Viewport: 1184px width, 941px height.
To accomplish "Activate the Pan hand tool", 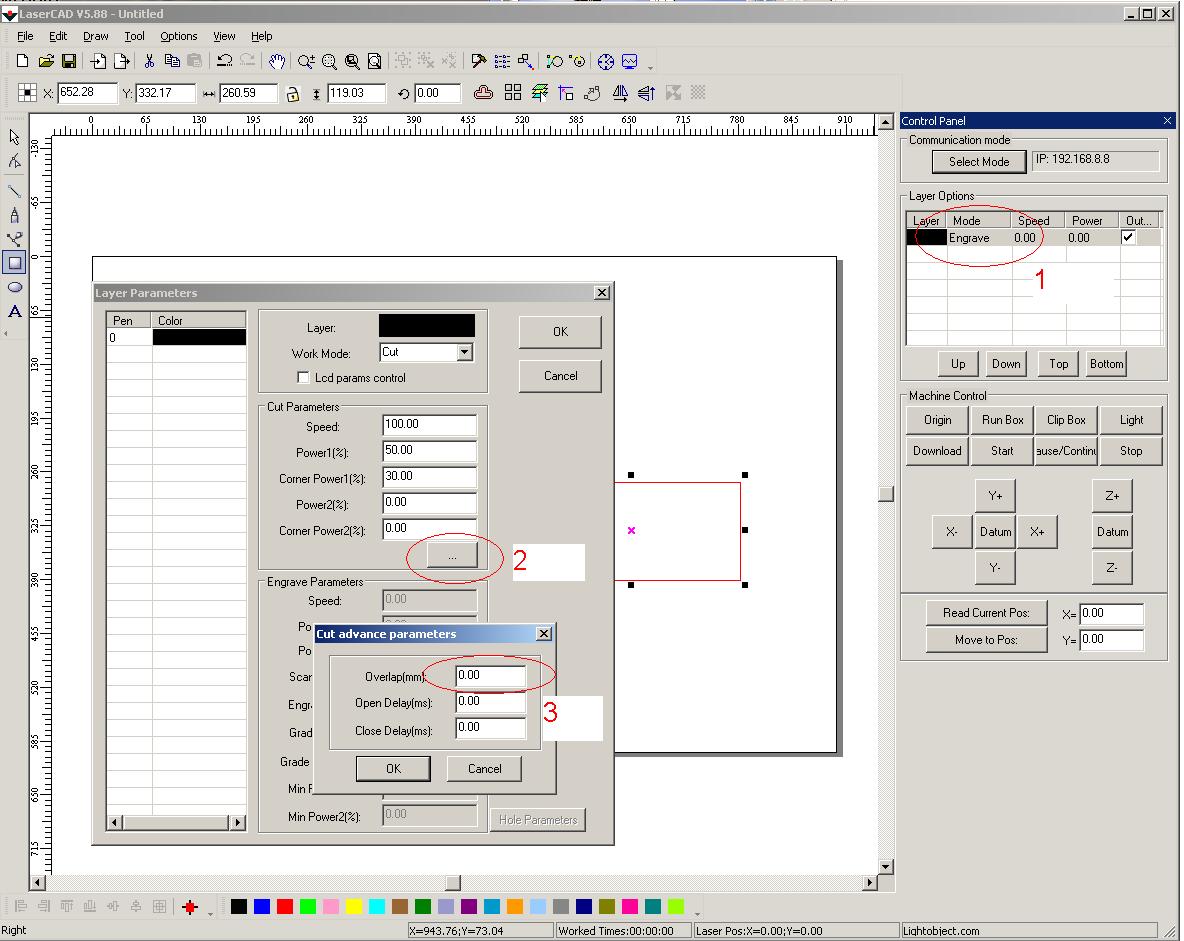I will [277, 62].
